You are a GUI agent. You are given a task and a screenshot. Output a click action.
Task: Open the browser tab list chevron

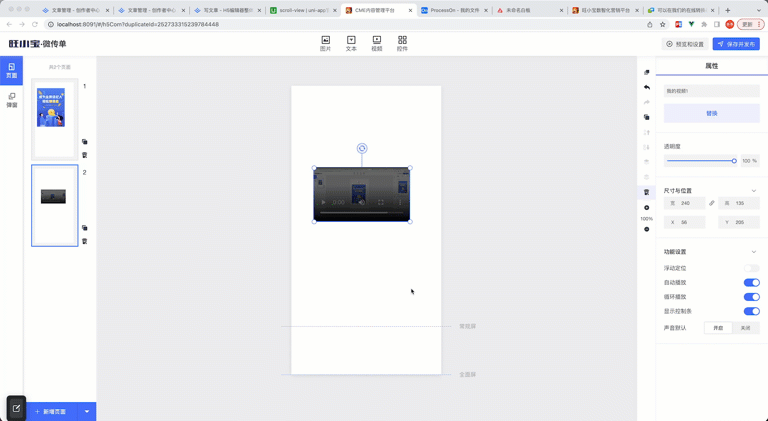[759, 10]
